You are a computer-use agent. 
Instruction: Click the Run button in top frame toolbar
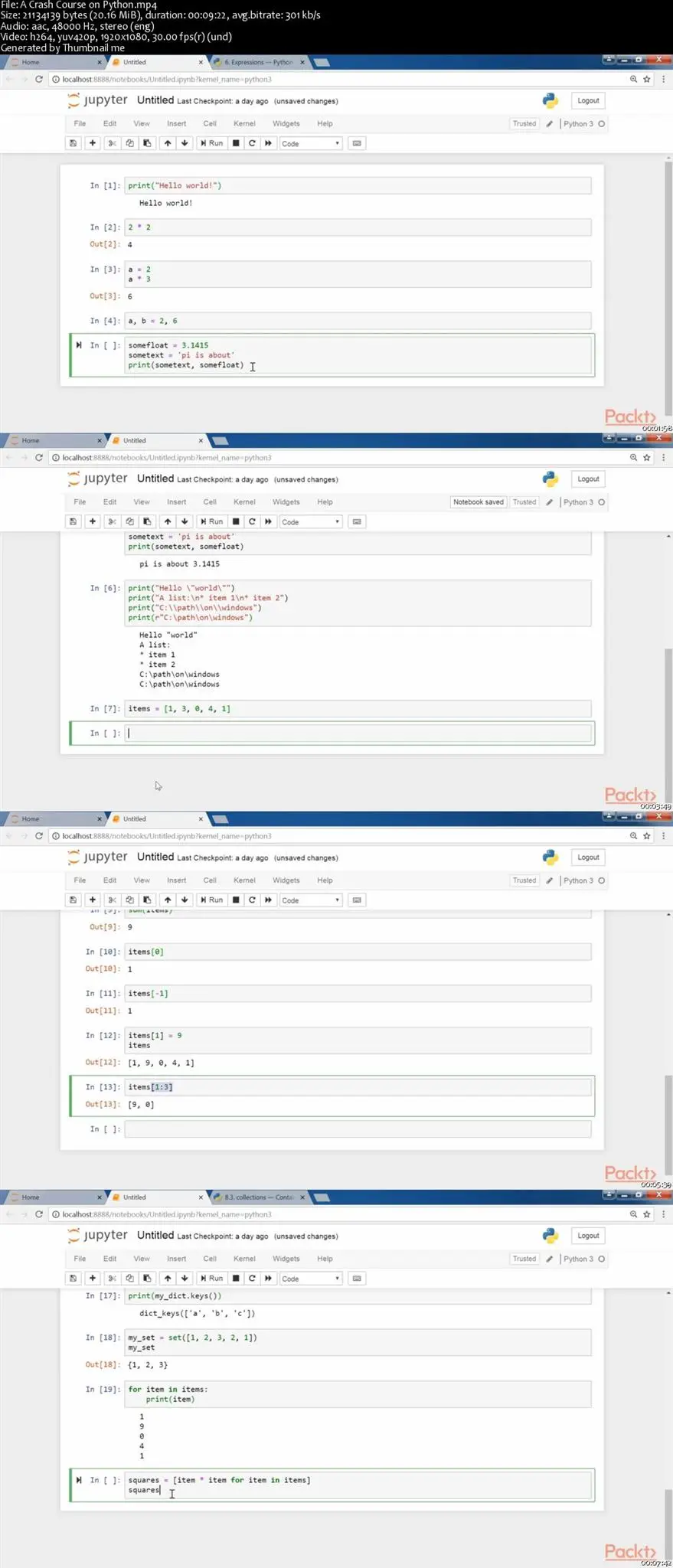point(211,143)
